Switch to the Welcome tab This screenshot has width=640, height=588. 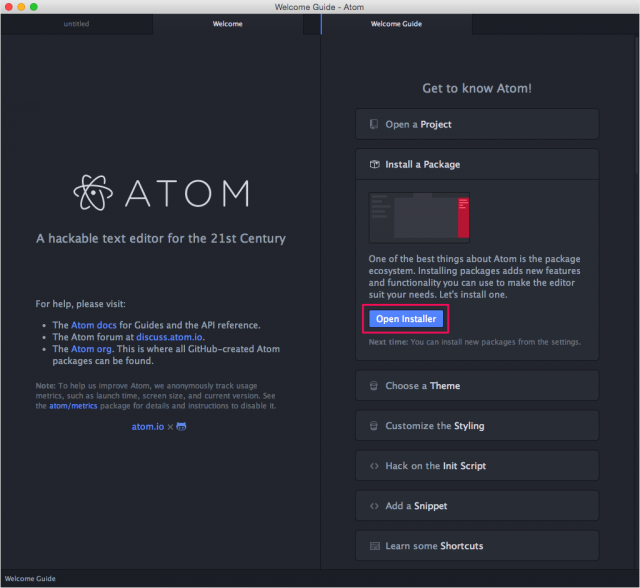coord(228,24)
